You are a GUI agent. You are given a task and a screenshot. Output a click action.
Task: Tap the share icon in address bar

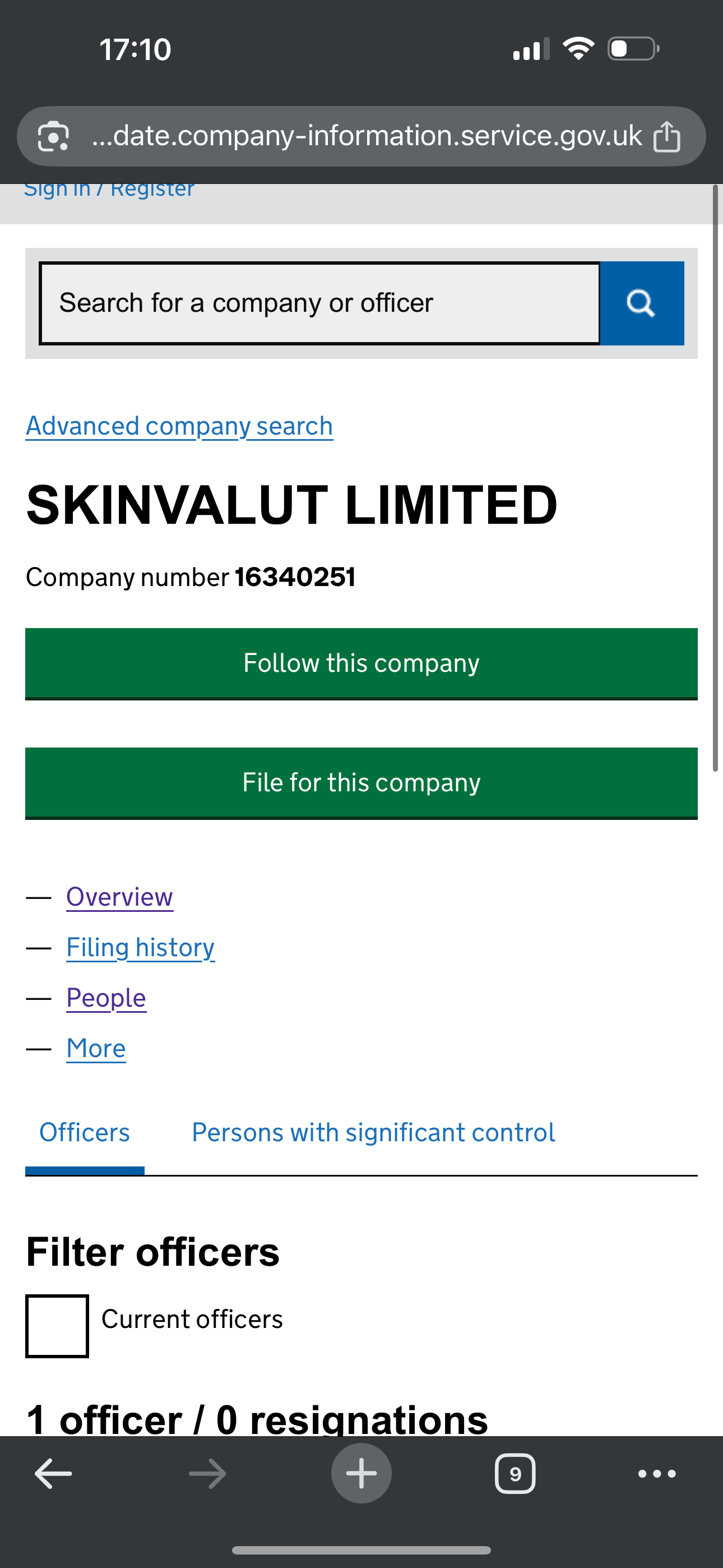pyautogui.click(x=666, y=136)
